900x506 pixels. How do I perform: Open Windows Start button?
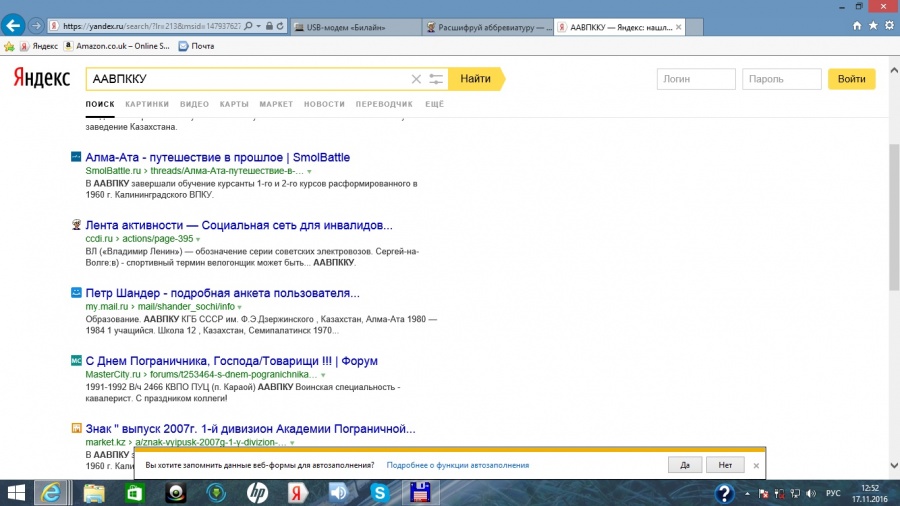[x=16, y=493]
